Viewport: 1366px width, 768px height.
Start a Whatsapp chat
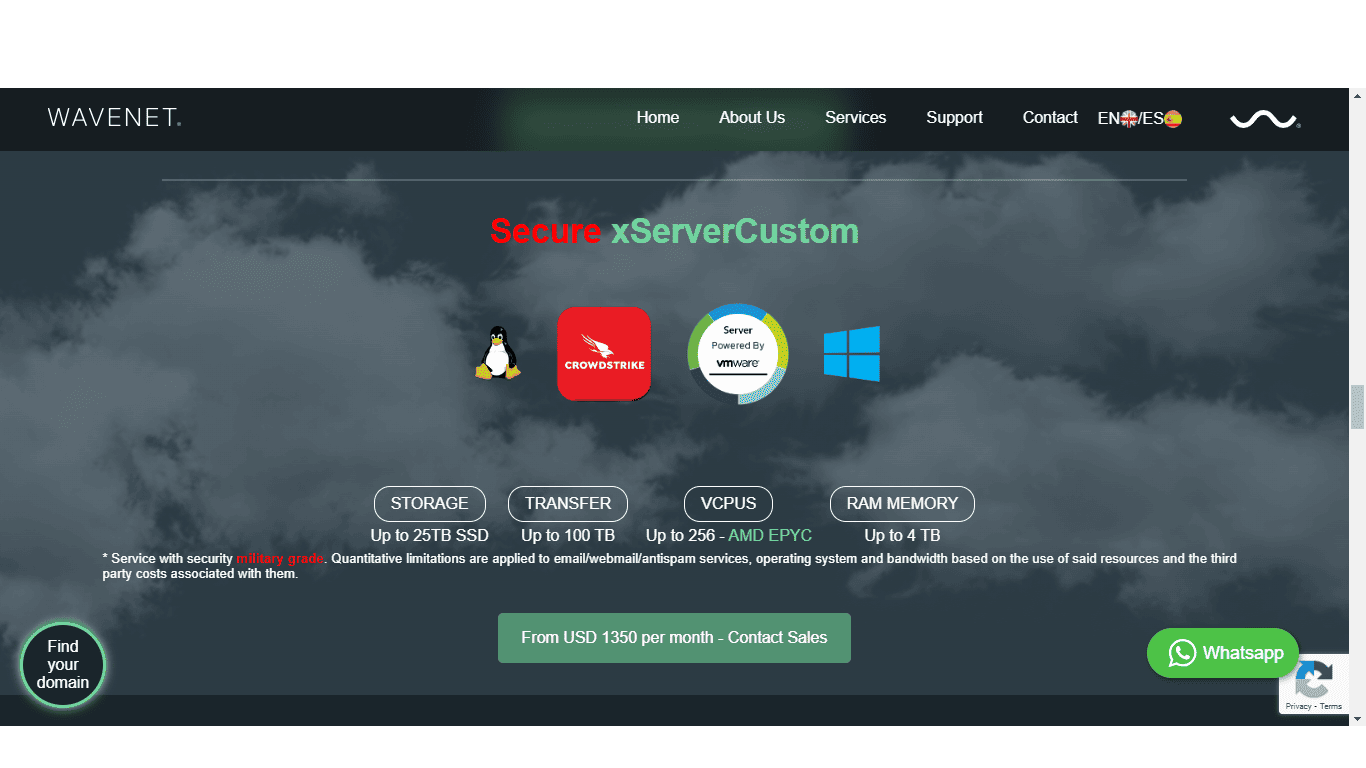[x=1223, y=653]
